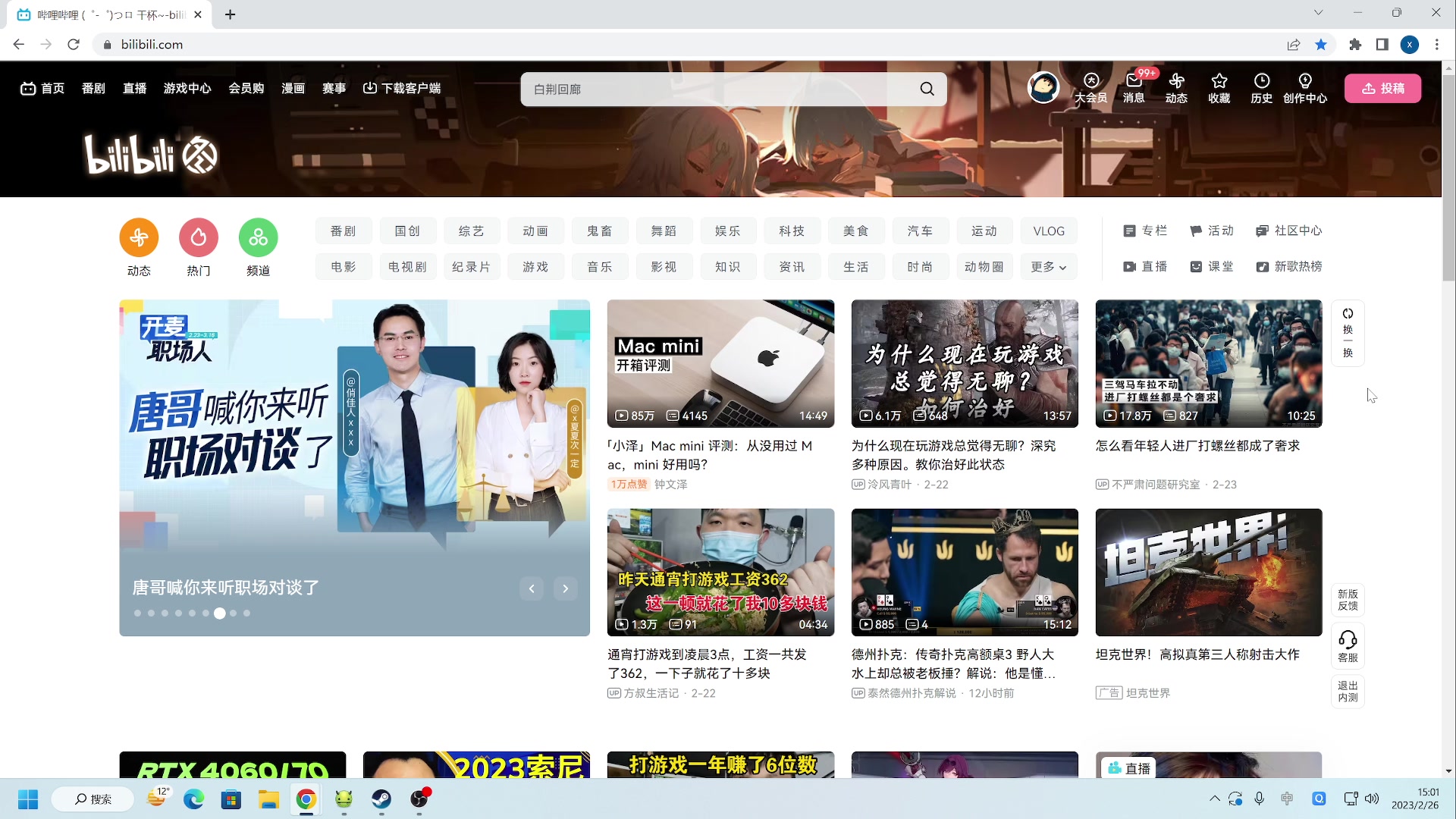1456x819 pixels.
Task: Expand the 更多 categories dropdown
Action: coord(1048,267)
